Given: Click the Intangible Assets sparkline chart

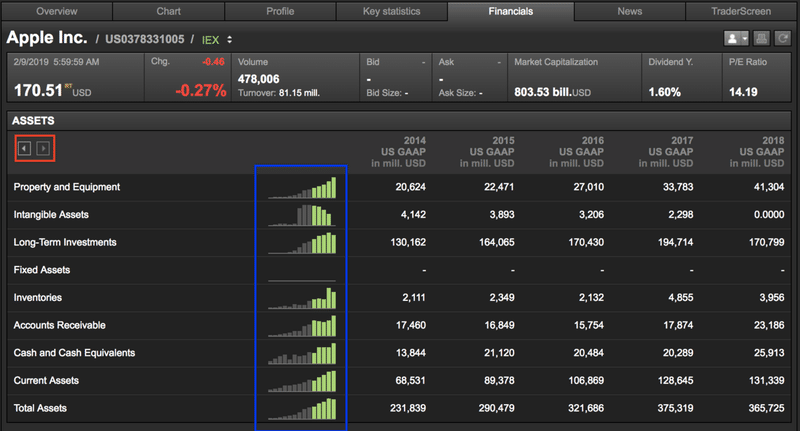Looking at the screenshot, I should [302, 215].
